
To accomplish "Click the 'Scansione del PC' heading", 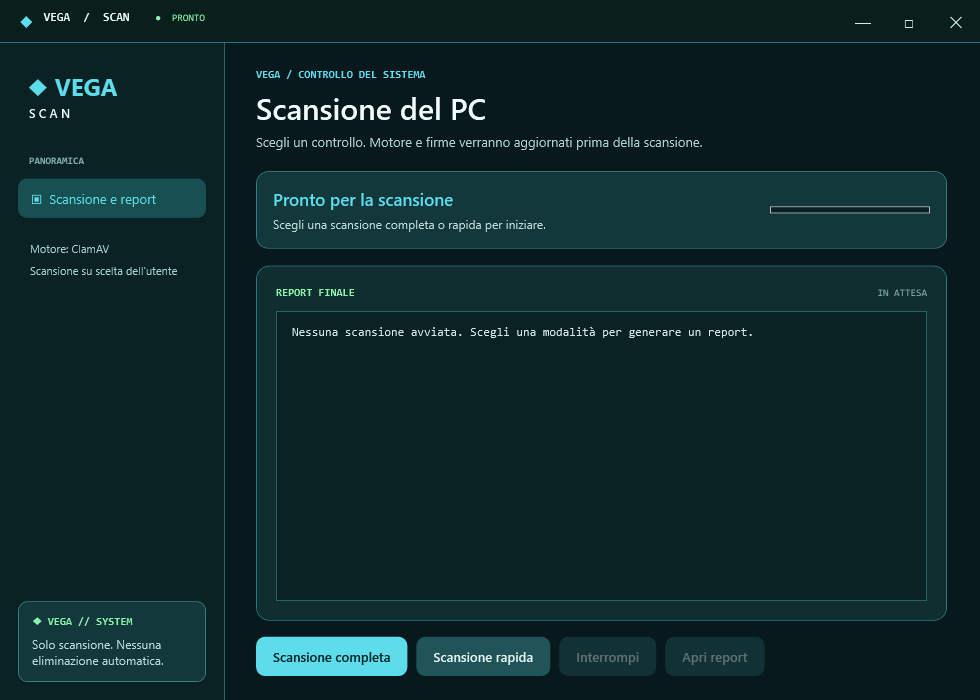I will [371, 110].
